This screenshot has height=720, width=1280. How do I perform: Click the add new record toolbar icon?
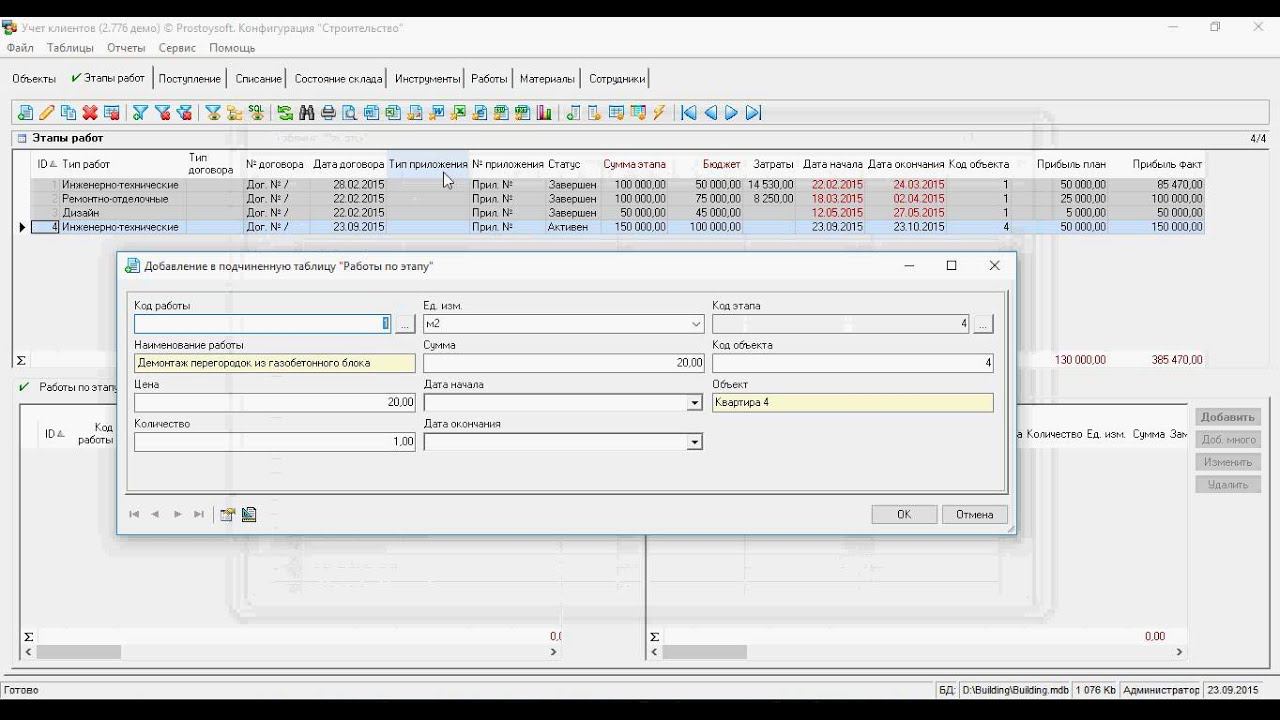tap(25, 113)
